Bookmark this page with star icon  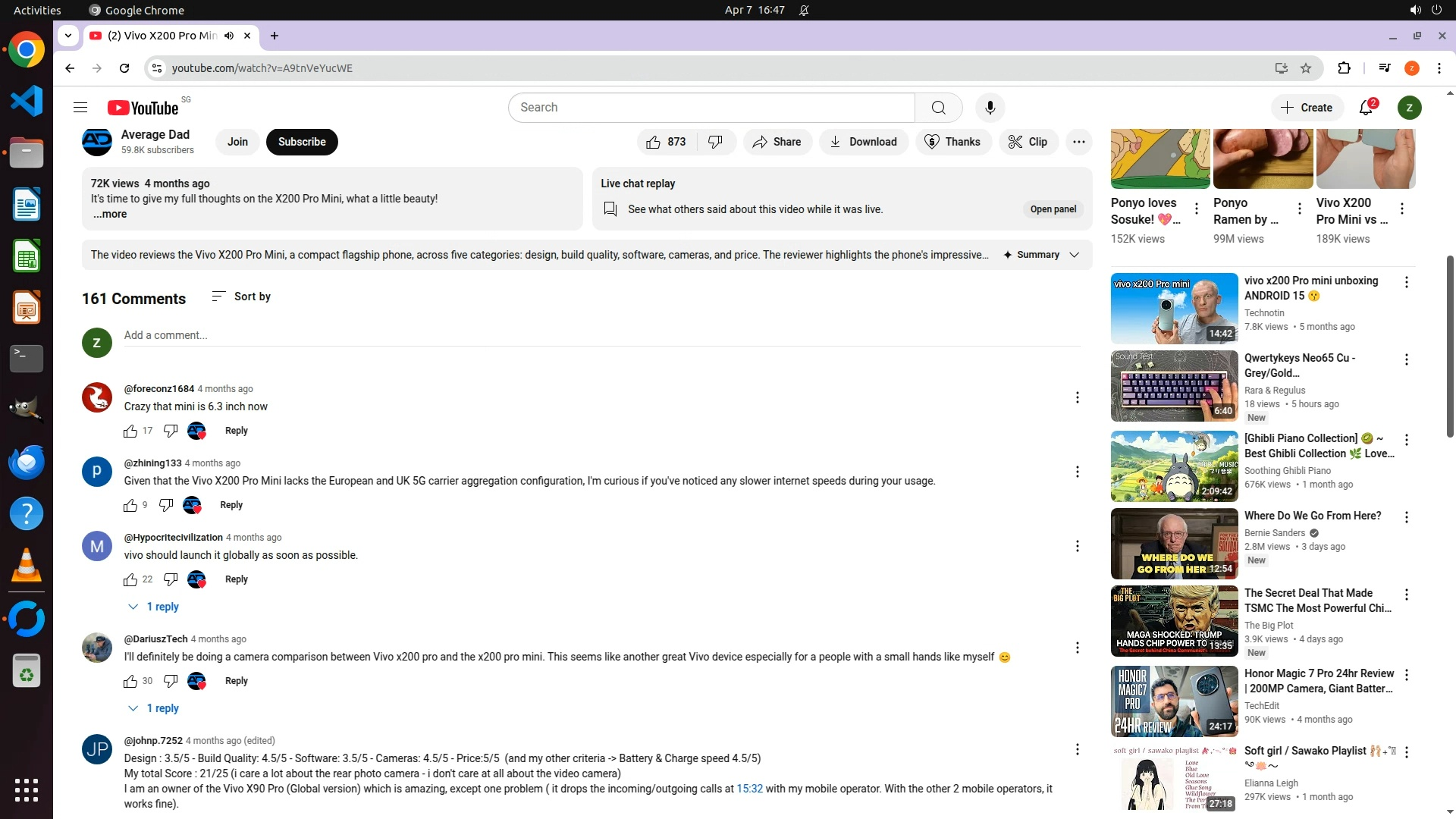coord(1306,68)
